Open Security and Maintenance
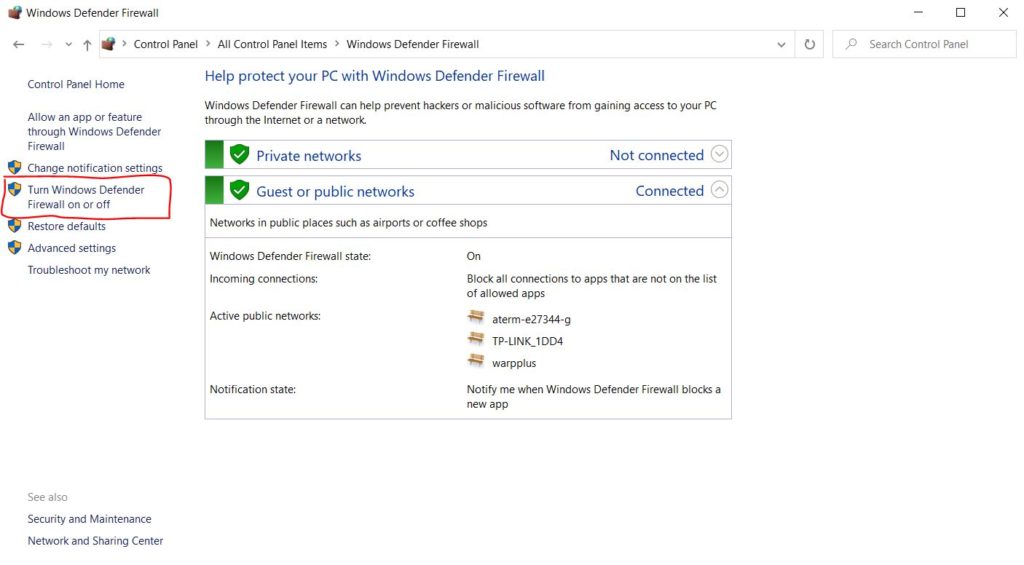The width and height of the screenshot is (1024, 565). 89,519
